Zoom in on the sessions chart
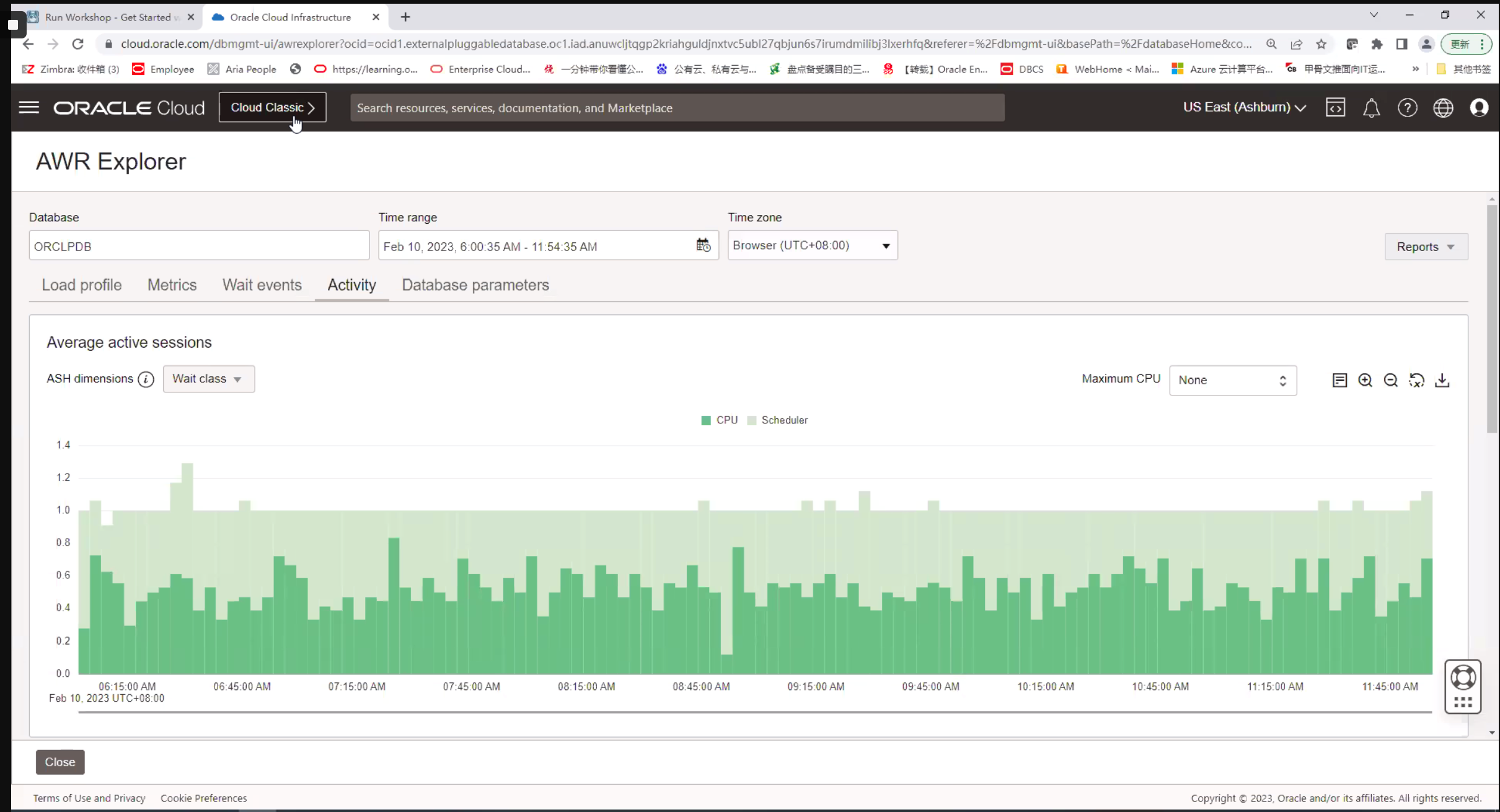 tap(1365, 380)
